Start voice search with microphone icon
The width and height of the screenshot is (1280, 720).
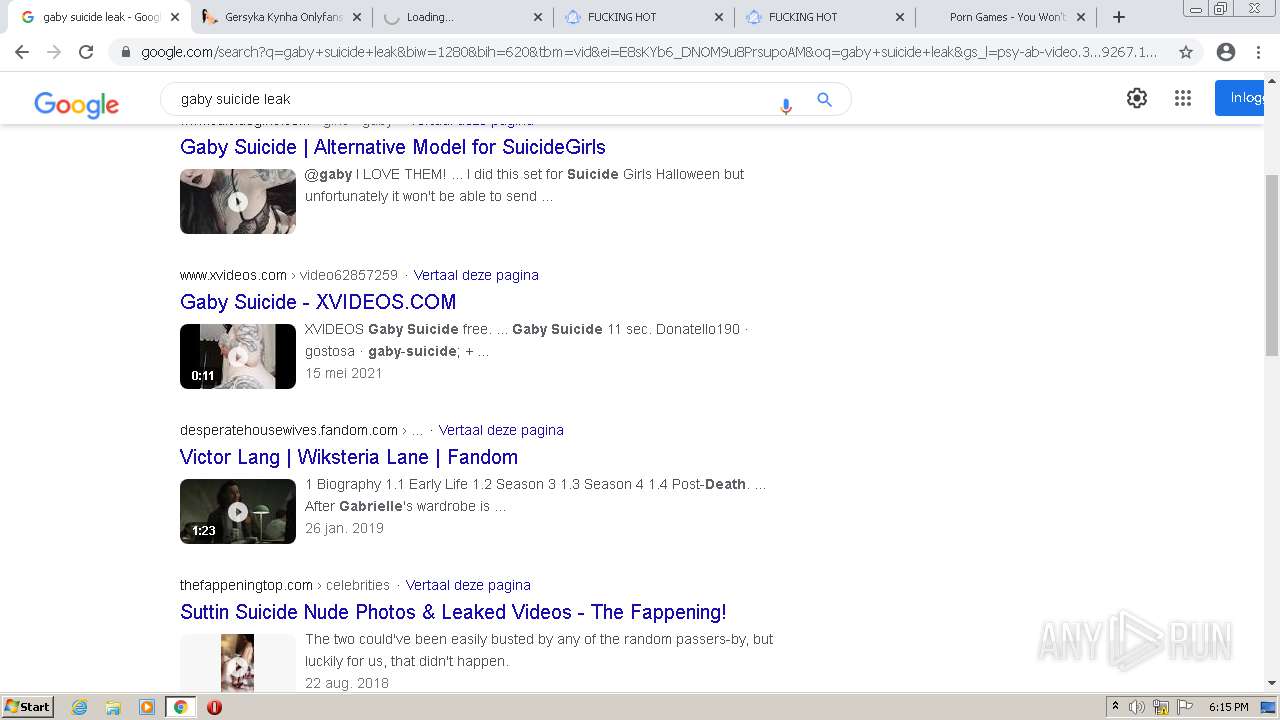click(x=786, y=104)
